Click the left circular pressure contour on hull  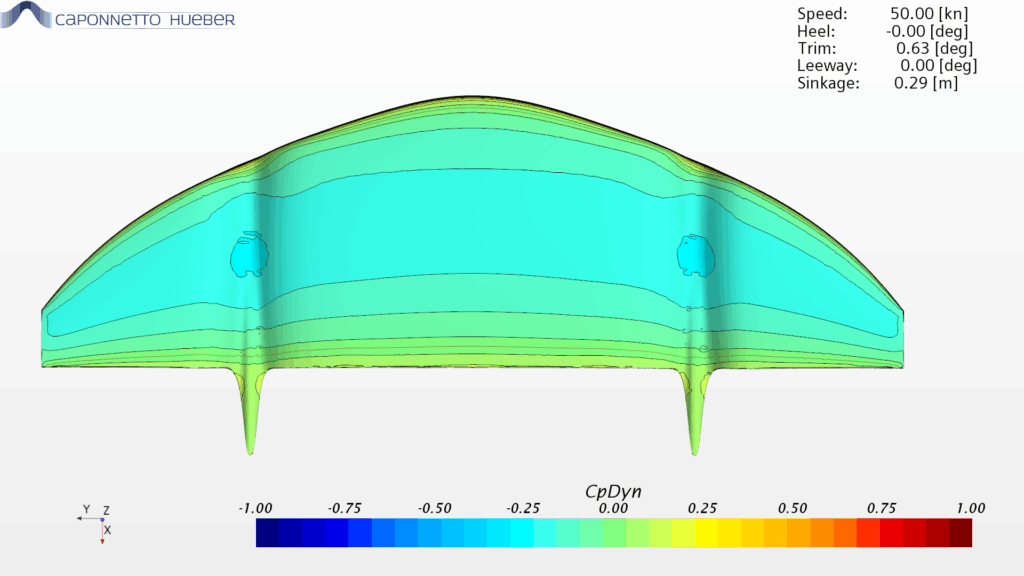coord(248,255)
